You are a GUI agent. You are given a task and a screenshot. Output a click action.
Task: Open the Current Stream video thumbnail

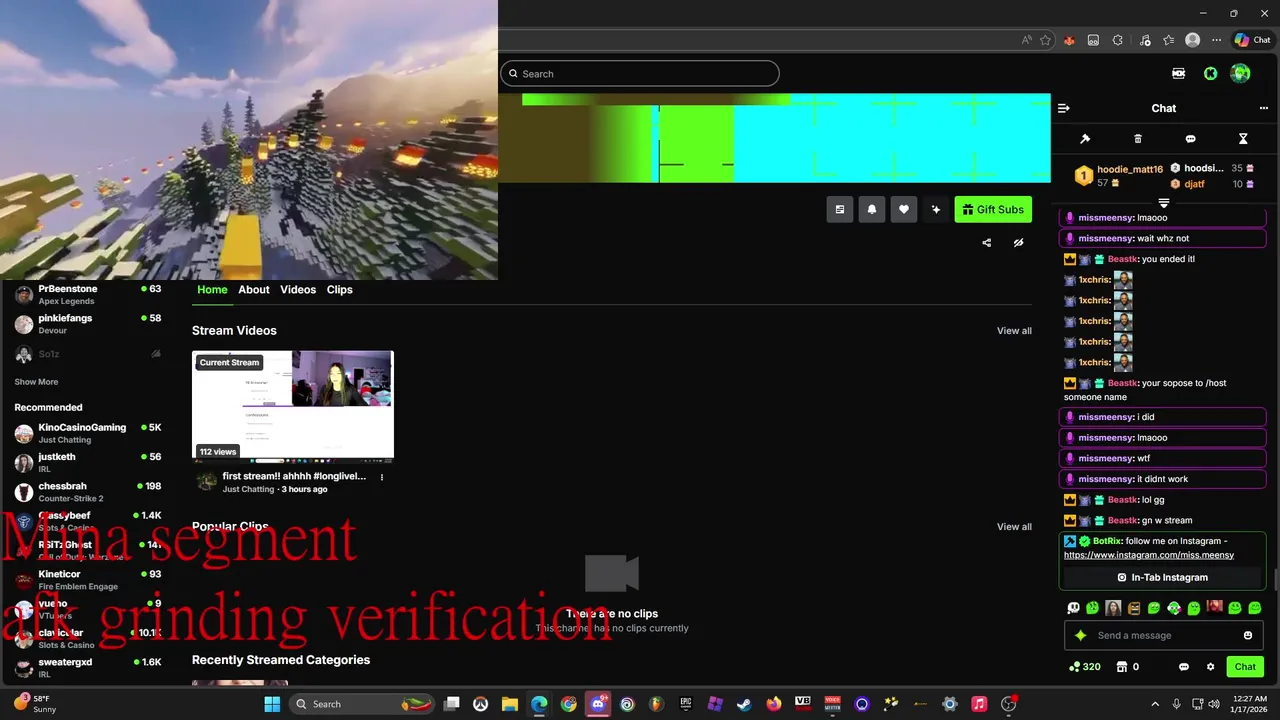point(293,405)
